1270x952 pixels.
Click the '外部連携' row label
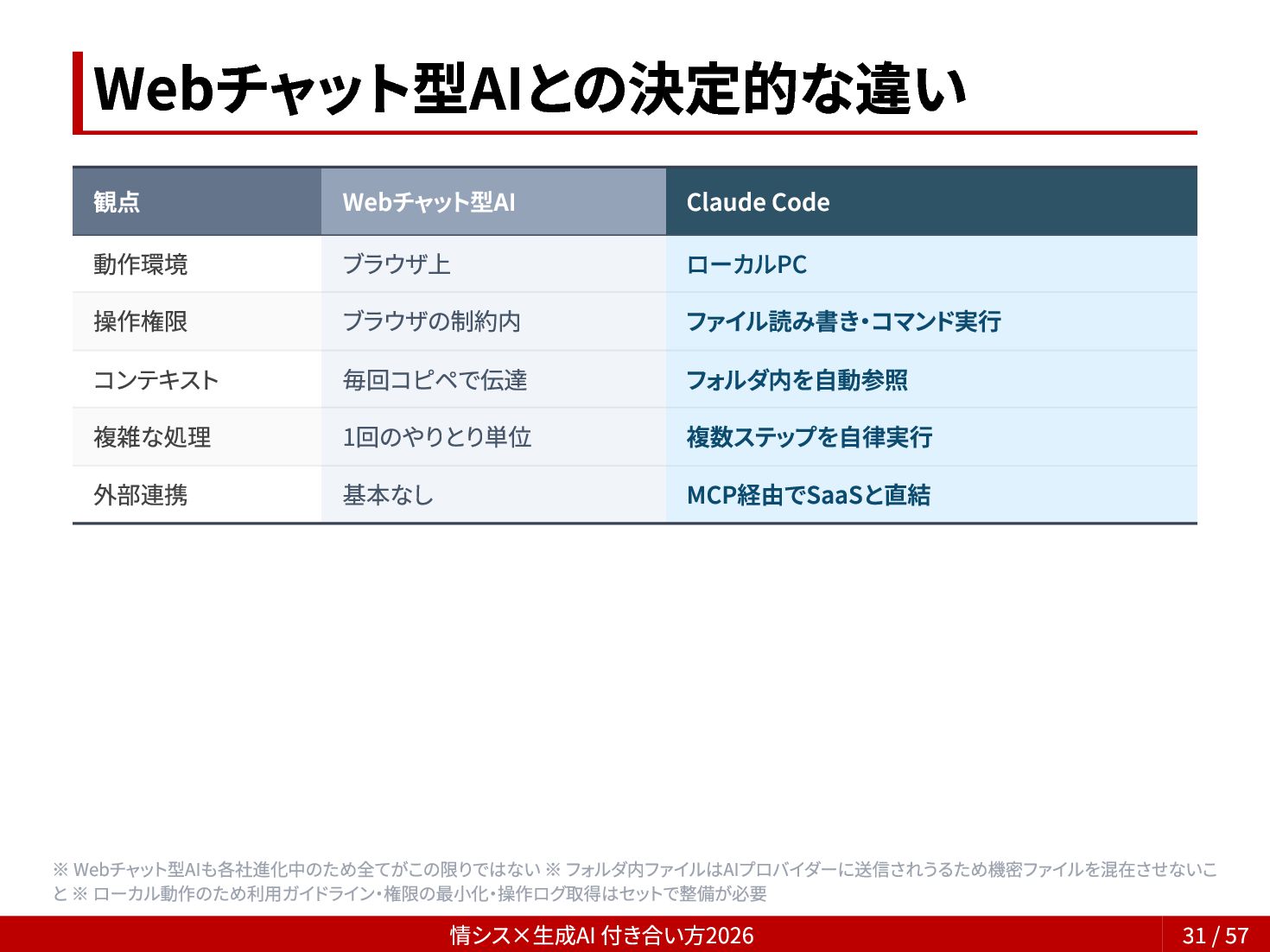(197, 495)
